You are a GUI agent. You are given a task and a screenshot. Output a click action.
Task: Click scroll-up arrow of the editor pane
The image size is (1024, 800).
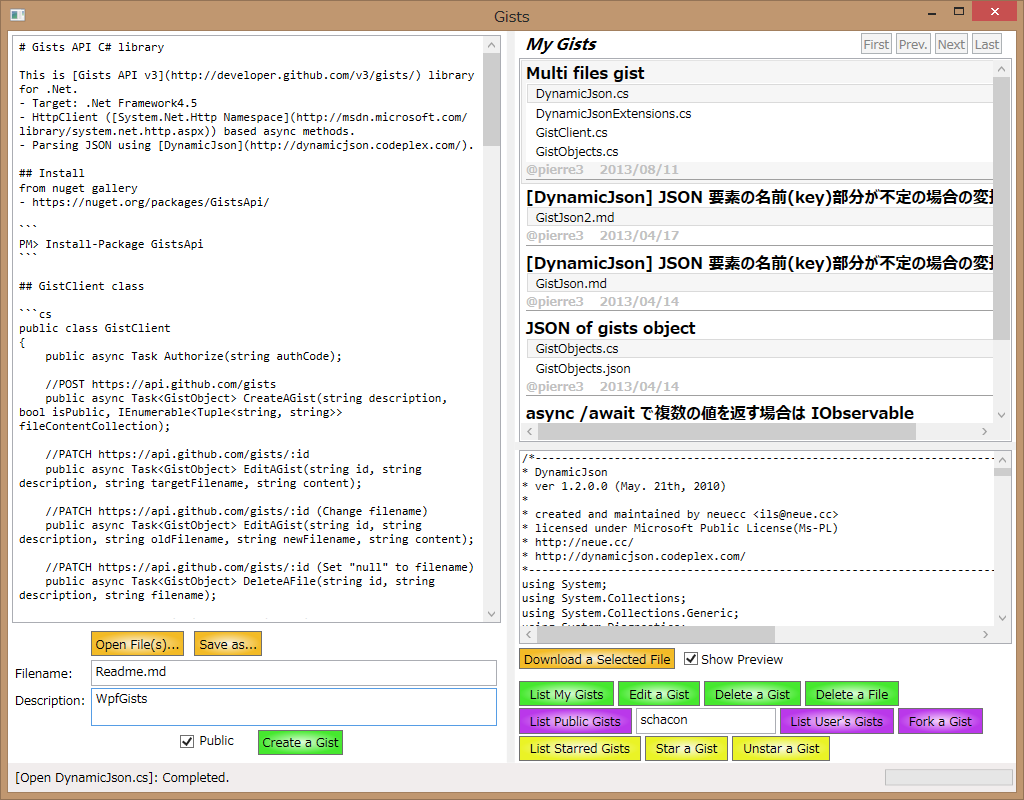[492, 44]
